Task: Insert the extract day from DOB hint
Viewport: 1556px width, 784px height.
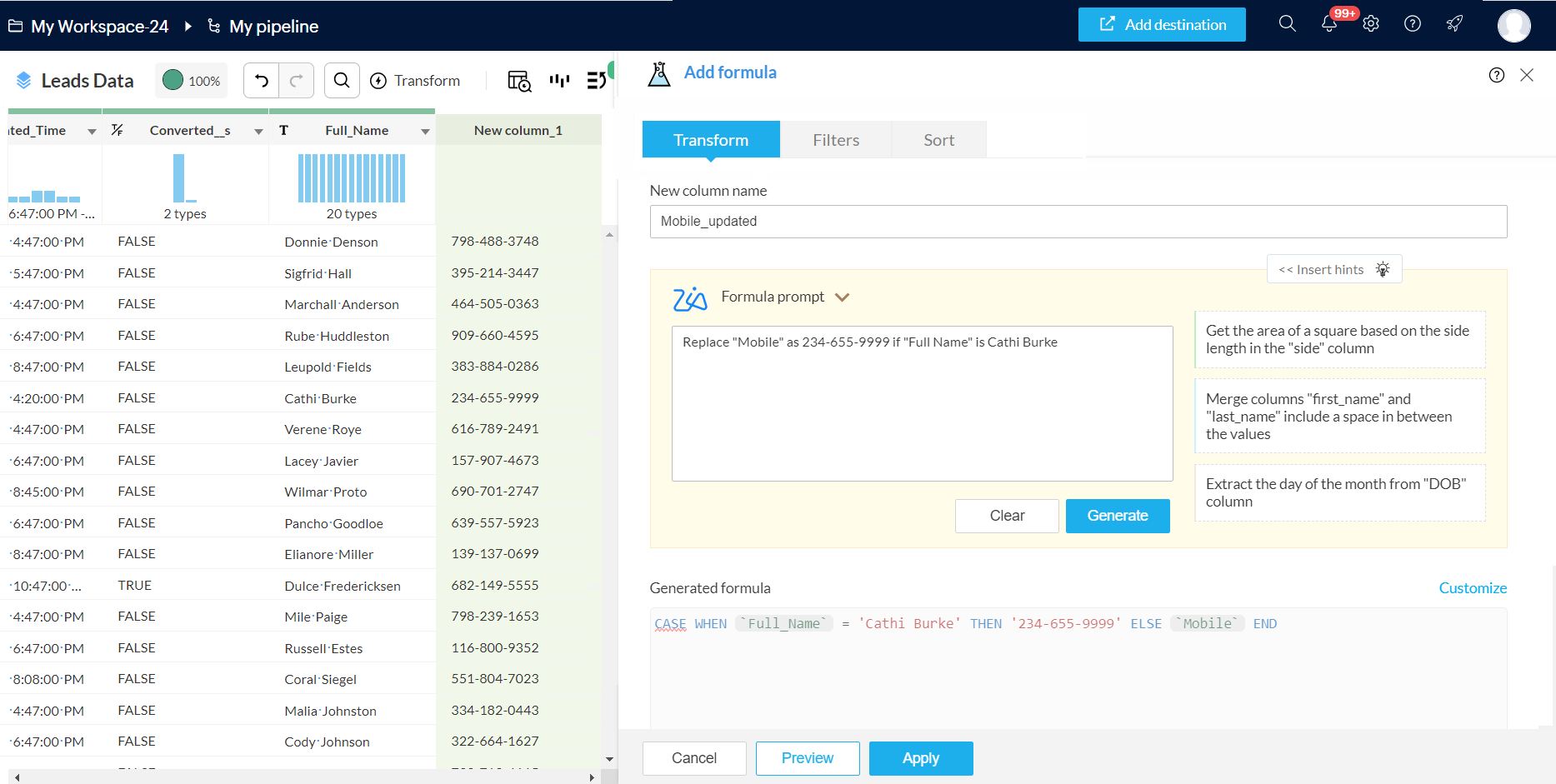Action: tap(1339, 492)
